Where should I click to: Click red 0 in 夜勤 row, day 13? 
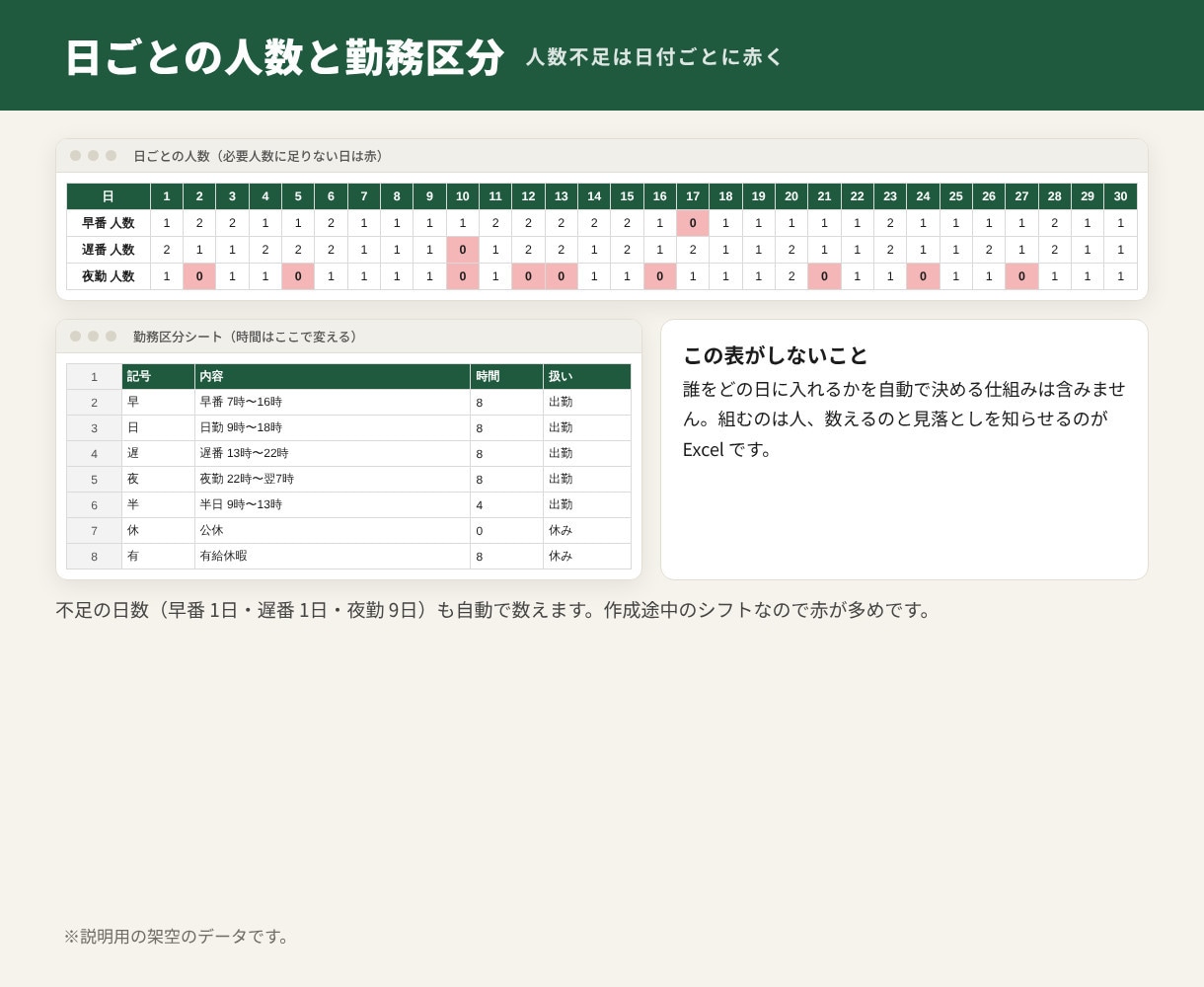point(561,276)
